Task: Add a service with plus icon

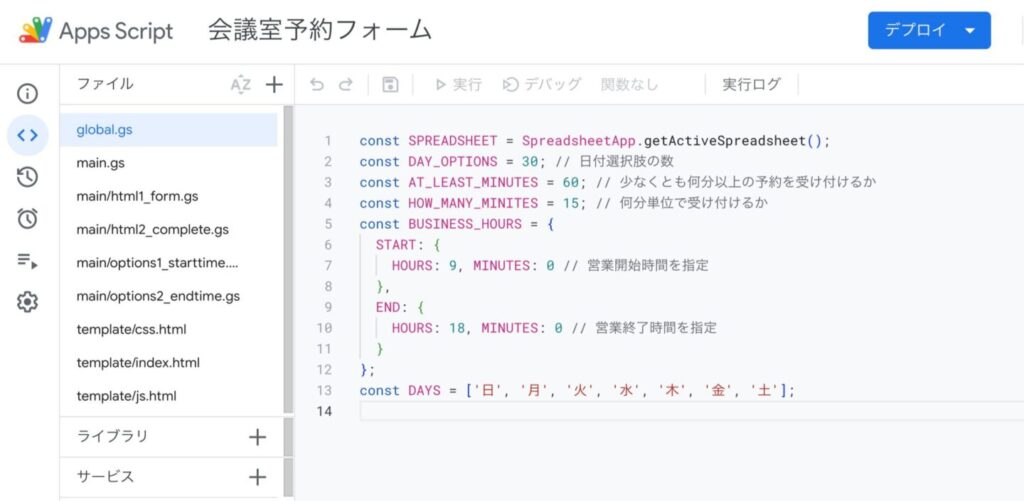Action: [258, 477]
